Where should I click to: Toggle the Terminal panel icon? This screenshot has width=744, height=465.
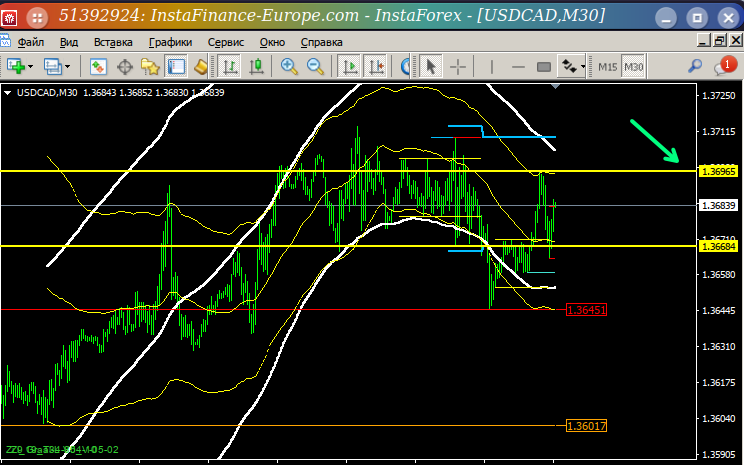click(176, 66)
